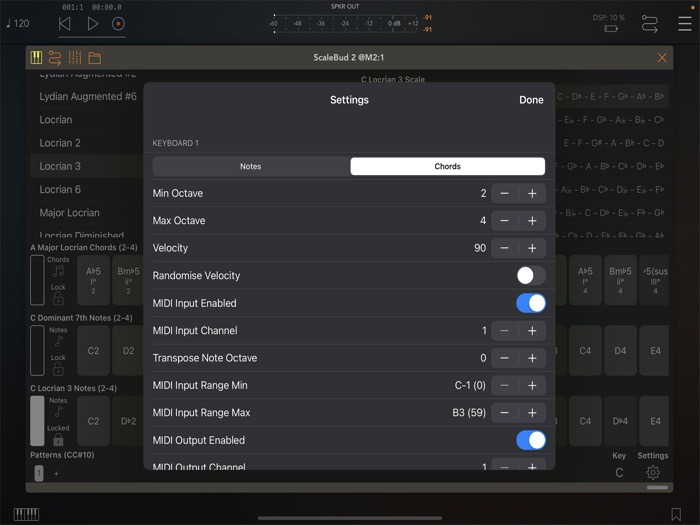The image size is (700, 525).
Task: Select the Chords segment
Action: [x=447, y=166]
